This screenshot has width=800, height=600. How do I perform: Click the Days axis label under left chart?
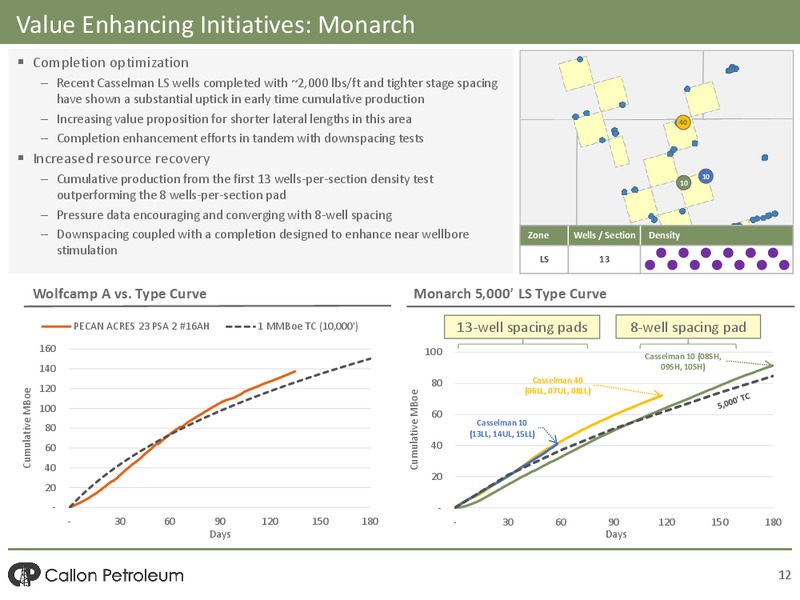[220, 534]
